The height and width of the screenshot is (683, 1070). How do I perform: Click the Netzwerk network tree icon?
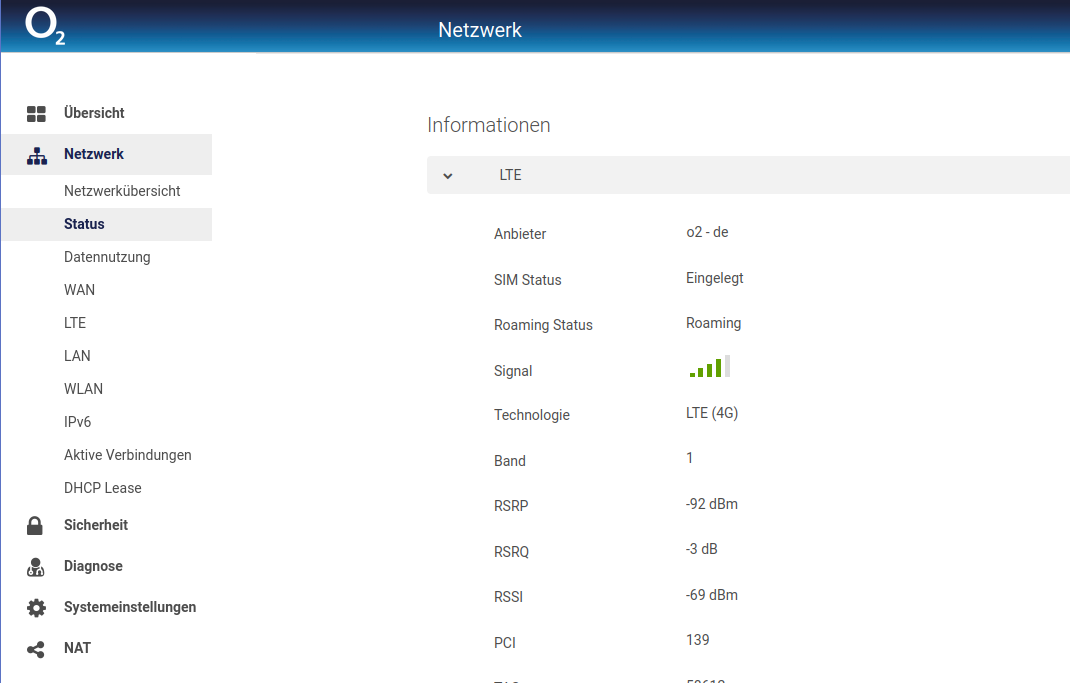(x=37, y=155)
